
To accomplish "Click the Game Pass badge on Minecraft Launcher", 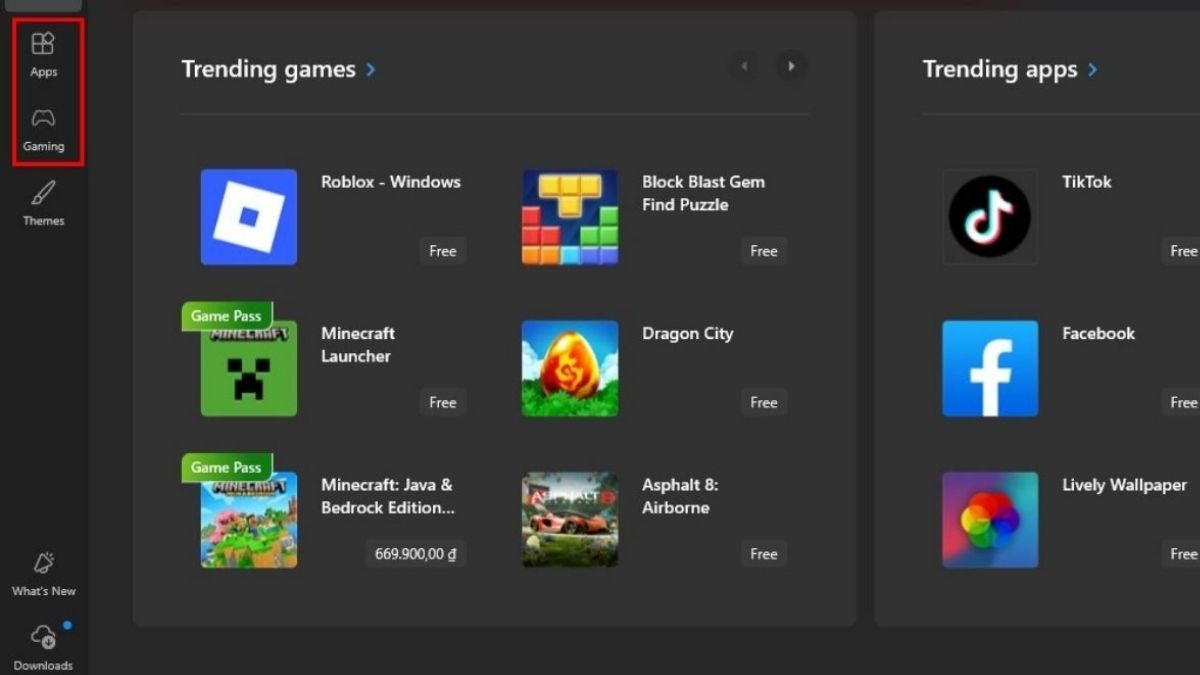I will point(226,315).
